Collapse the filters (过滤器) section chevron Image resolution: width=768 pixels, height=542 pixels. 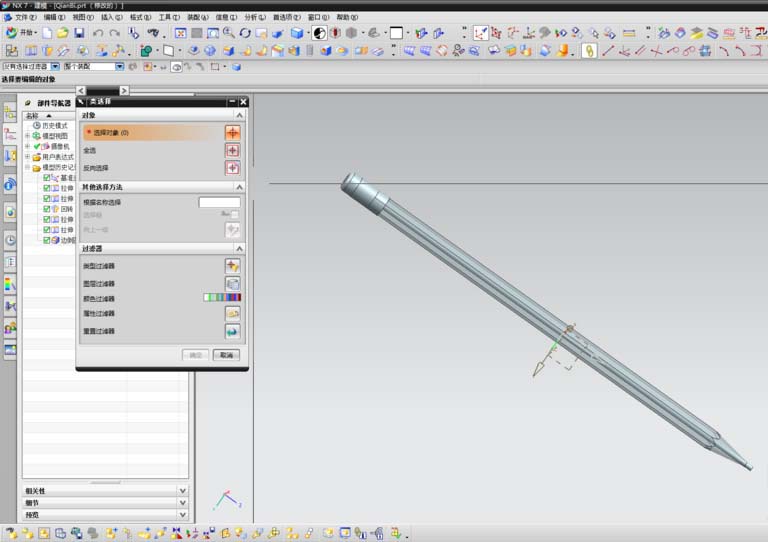point(239,248)
